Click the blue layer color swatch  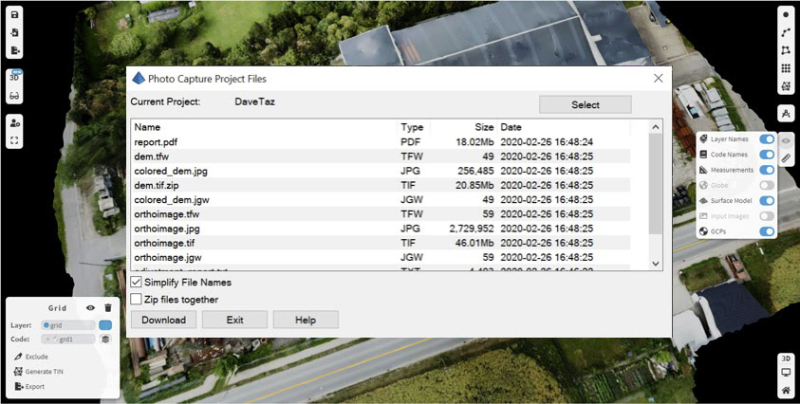105,325
